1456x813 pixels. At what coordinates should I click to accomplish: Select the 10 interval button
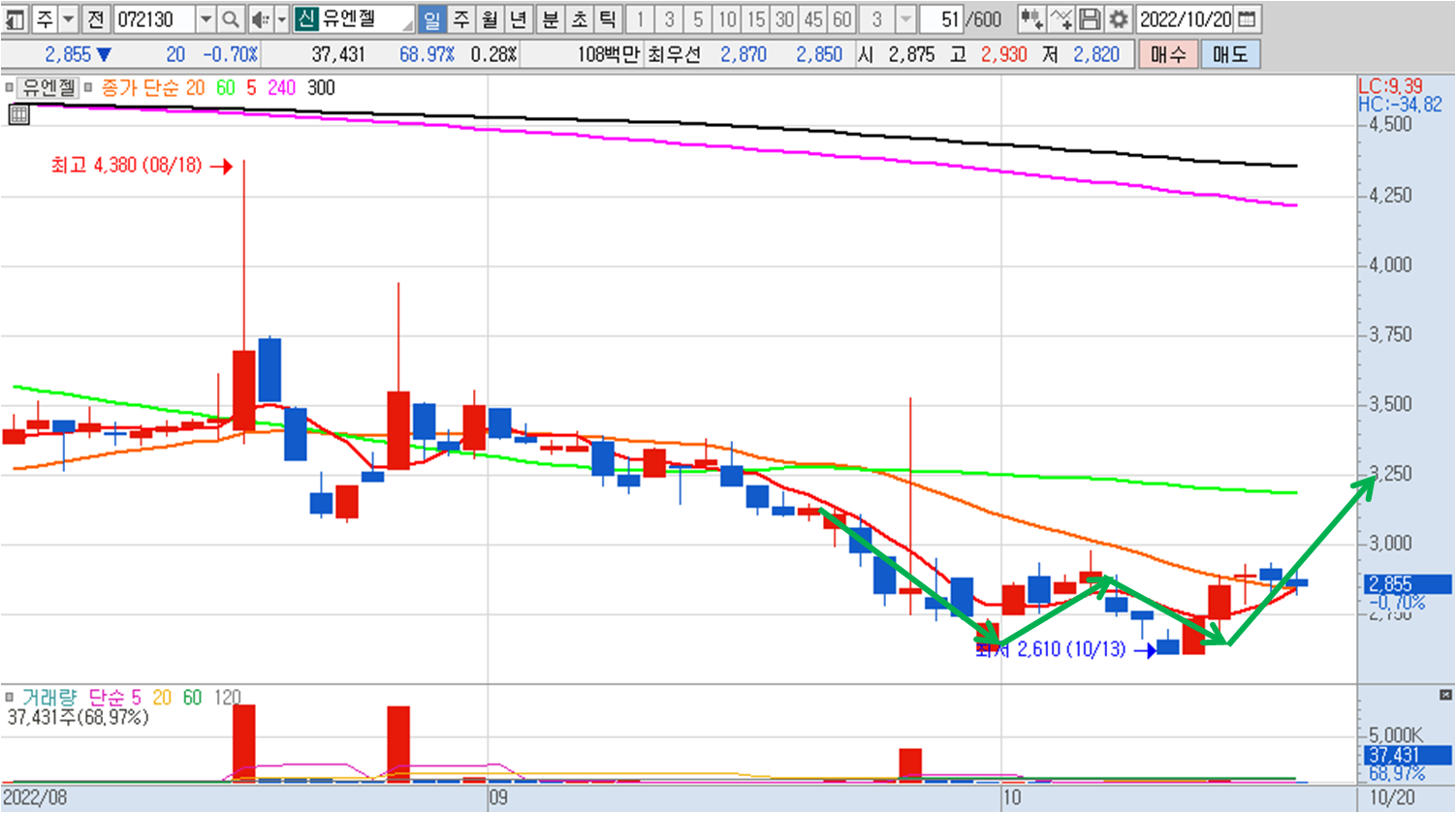point(727,18)
